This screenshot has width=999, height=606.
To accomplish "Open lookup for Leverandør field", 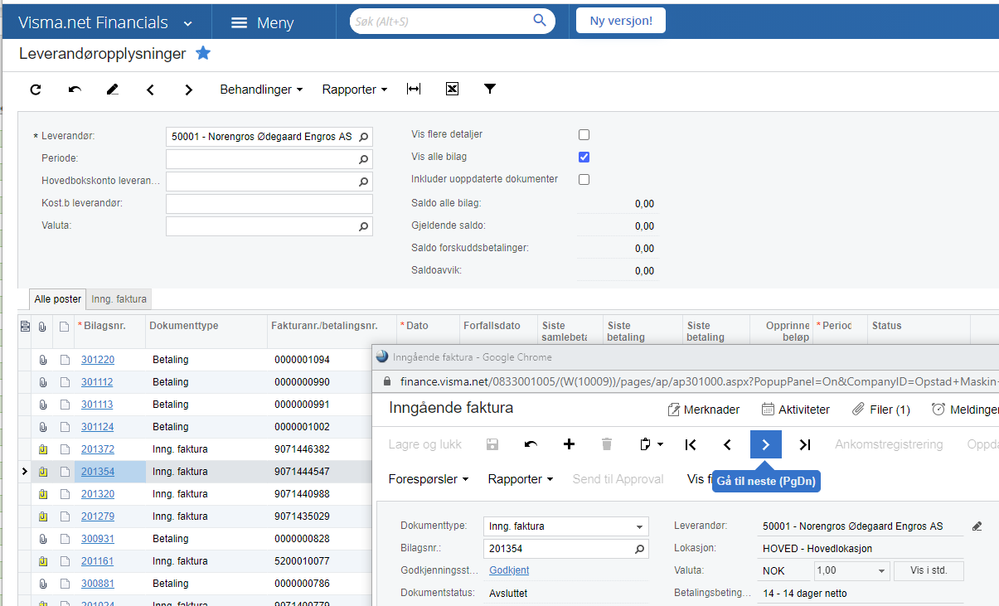I will tap(363, 137).
